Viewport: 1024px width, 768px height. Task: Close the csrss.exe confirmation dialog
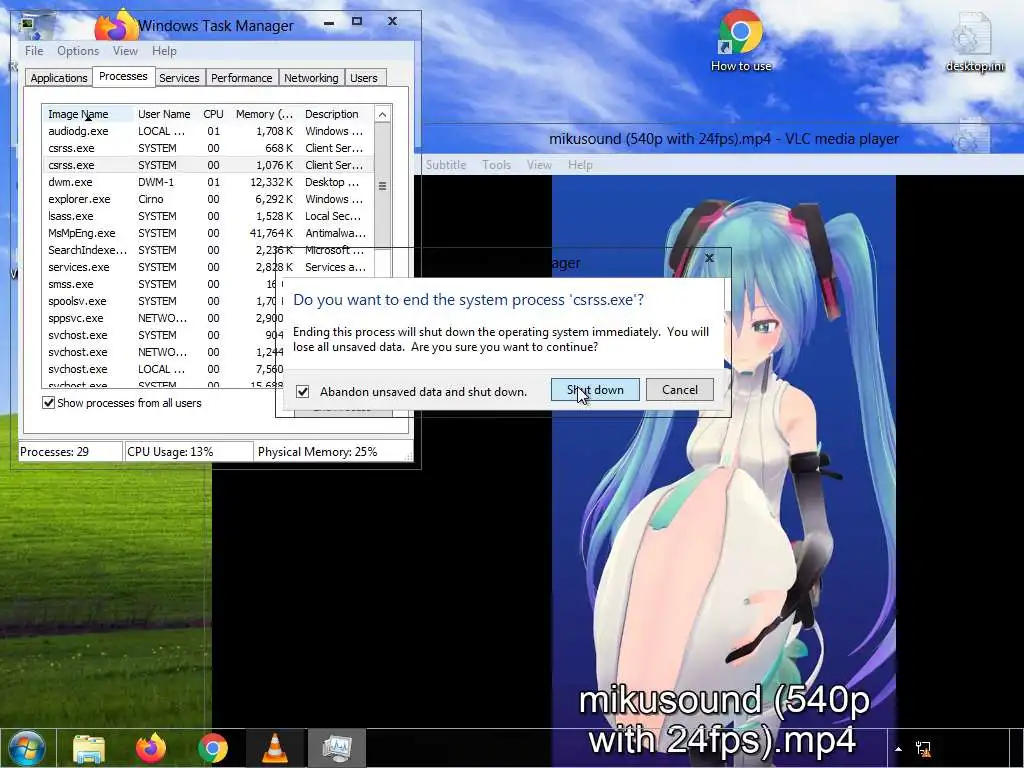(709, 258)
